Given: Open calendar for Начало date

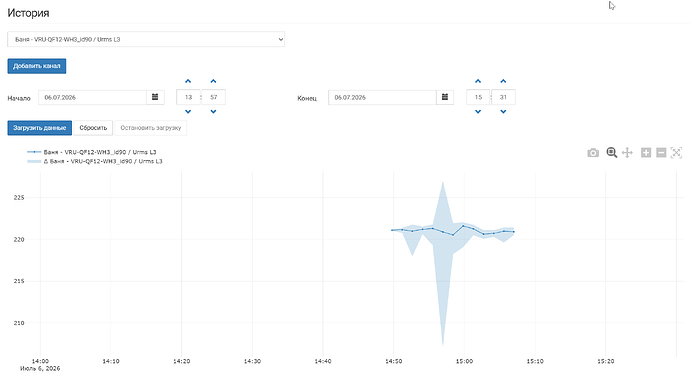Looking at the screenshot, I should click(x=155, y=97).
